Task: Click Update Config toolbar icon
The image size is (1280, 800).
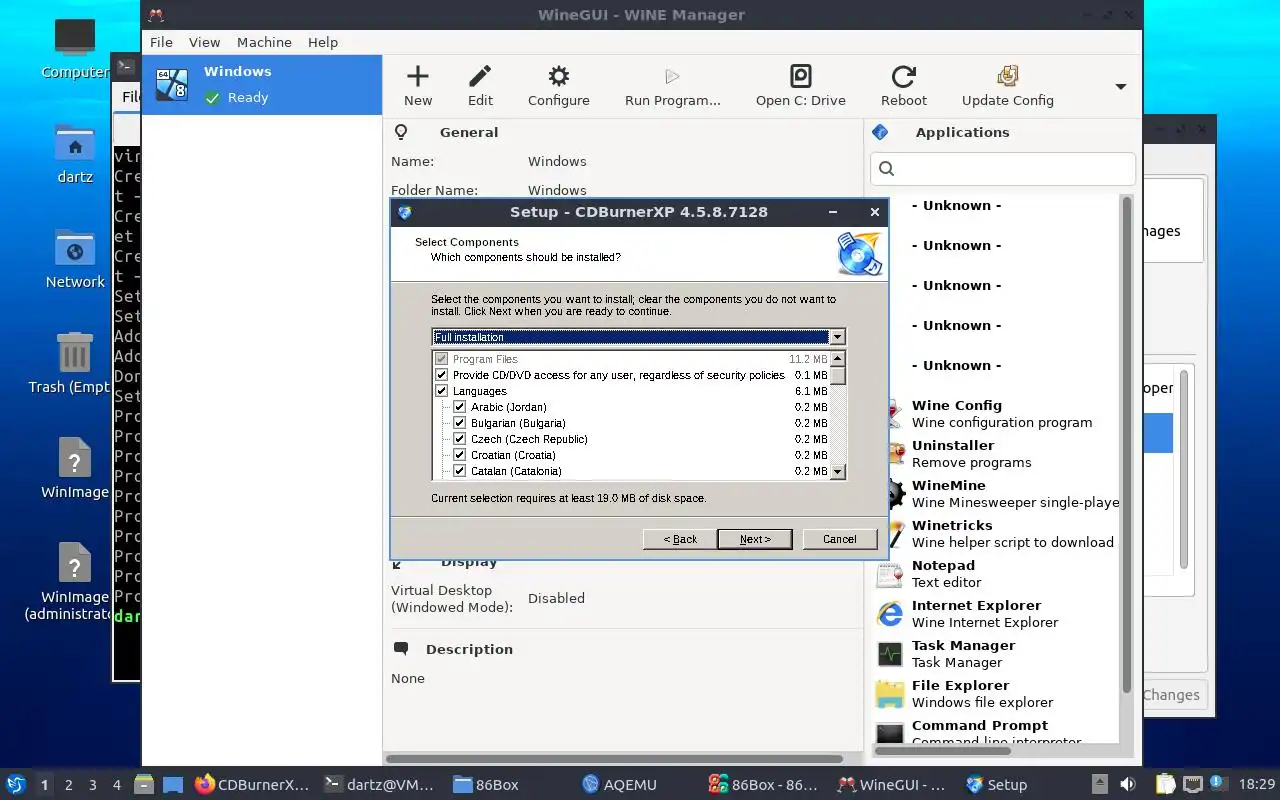Action: pyautogui.click(x=1007, y=86)
